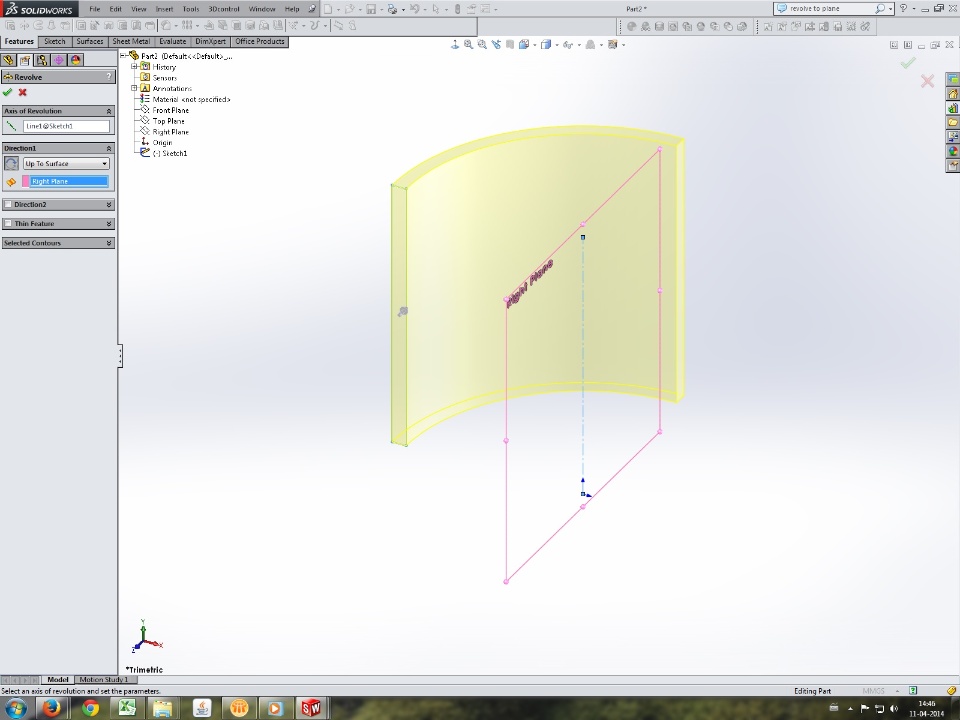Viewport: 960px width, 720px height.
Task: Switch to the Sketch tab
Action: [54, 42]
